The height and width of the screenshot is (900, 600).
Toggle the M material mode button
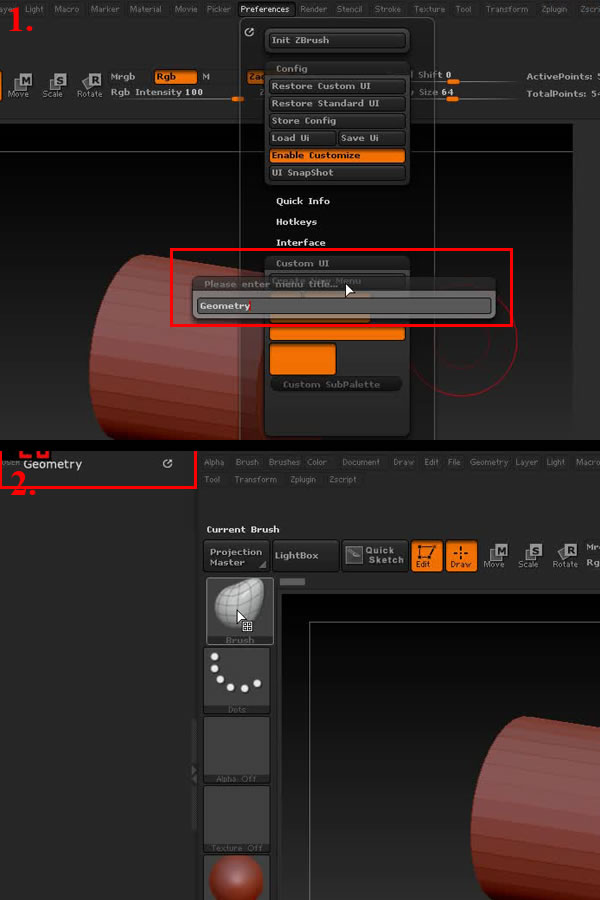206,76
